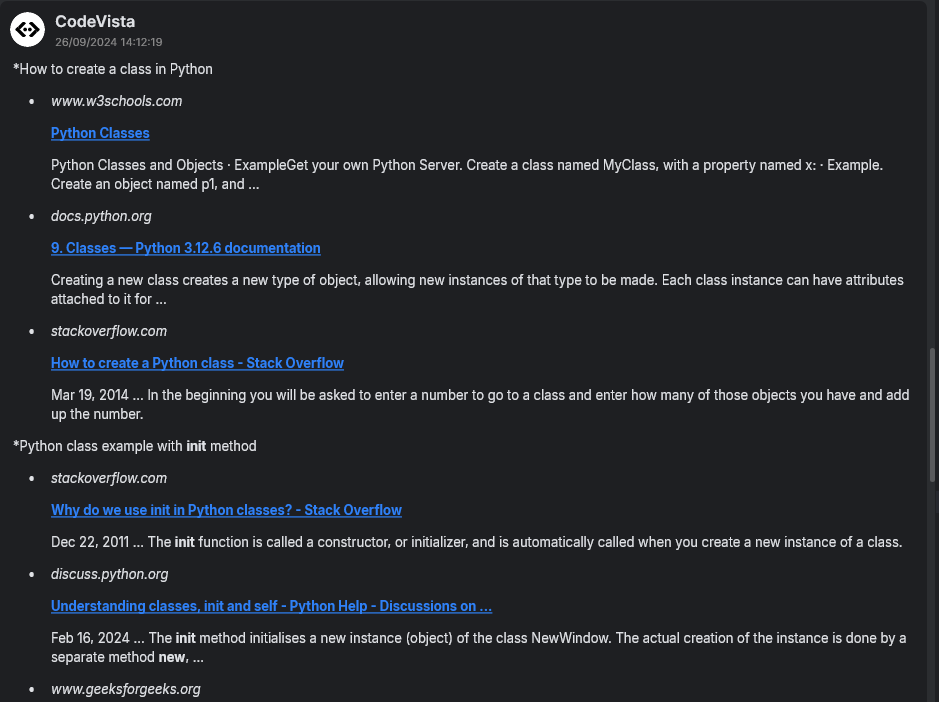Screen dimensions: 939x702
Task: Click the CodeVista username
Action: pyautogui.click(x=95, y=21)
